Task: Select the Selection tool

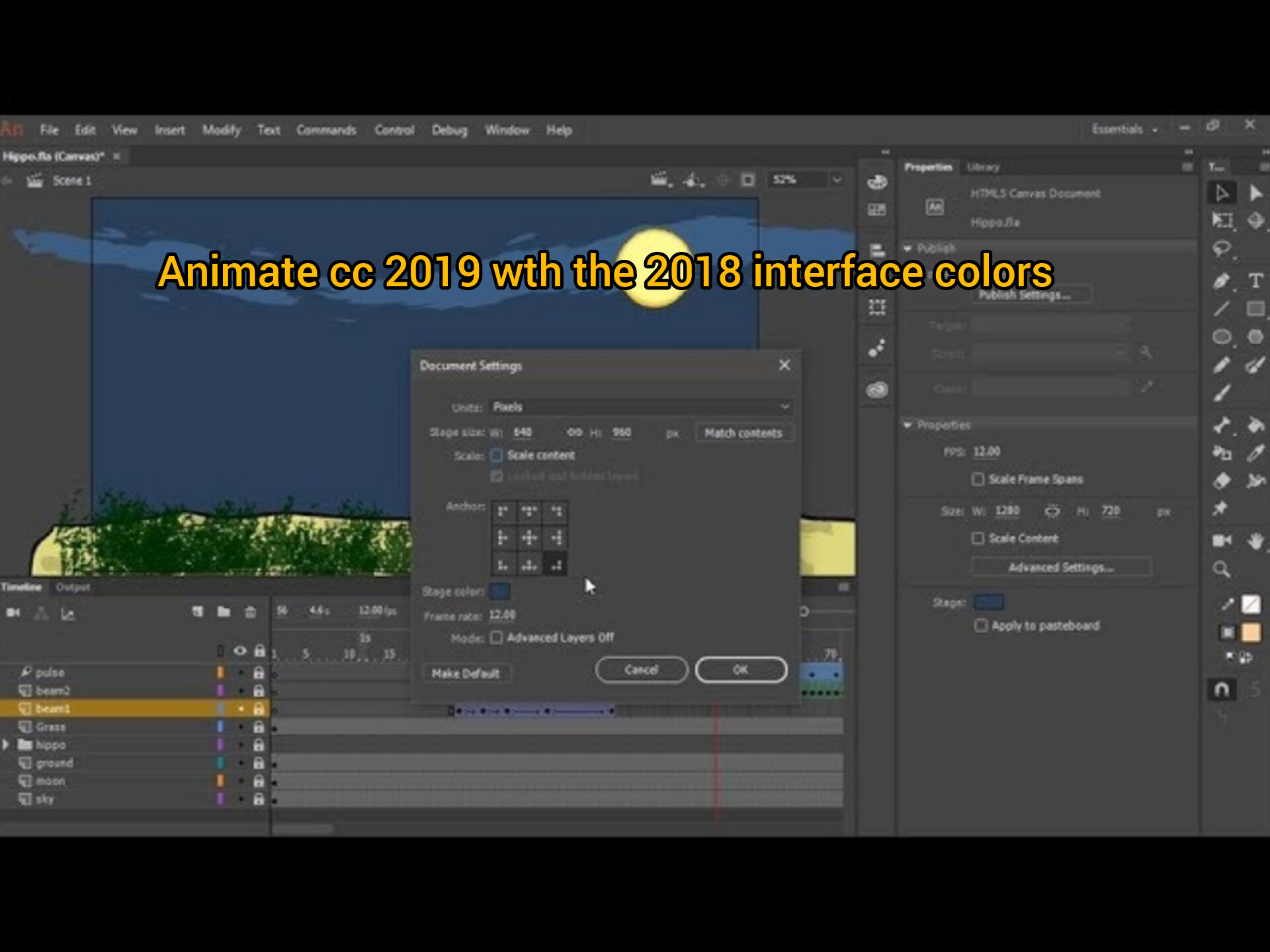Action: [1222, 193]
